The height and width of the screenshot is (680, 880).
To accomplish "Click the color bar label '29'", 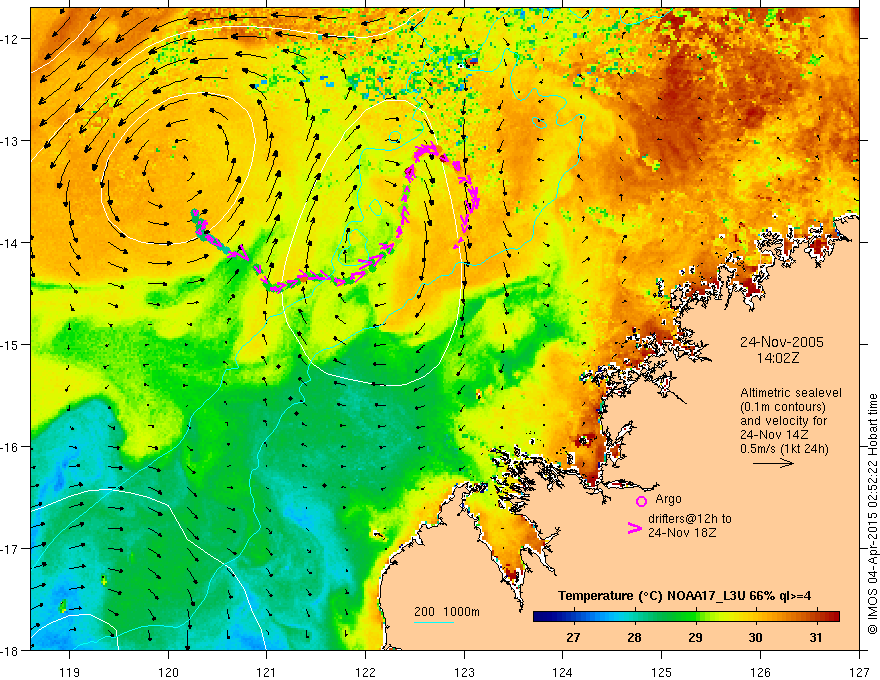I will (x=695, y=637).
